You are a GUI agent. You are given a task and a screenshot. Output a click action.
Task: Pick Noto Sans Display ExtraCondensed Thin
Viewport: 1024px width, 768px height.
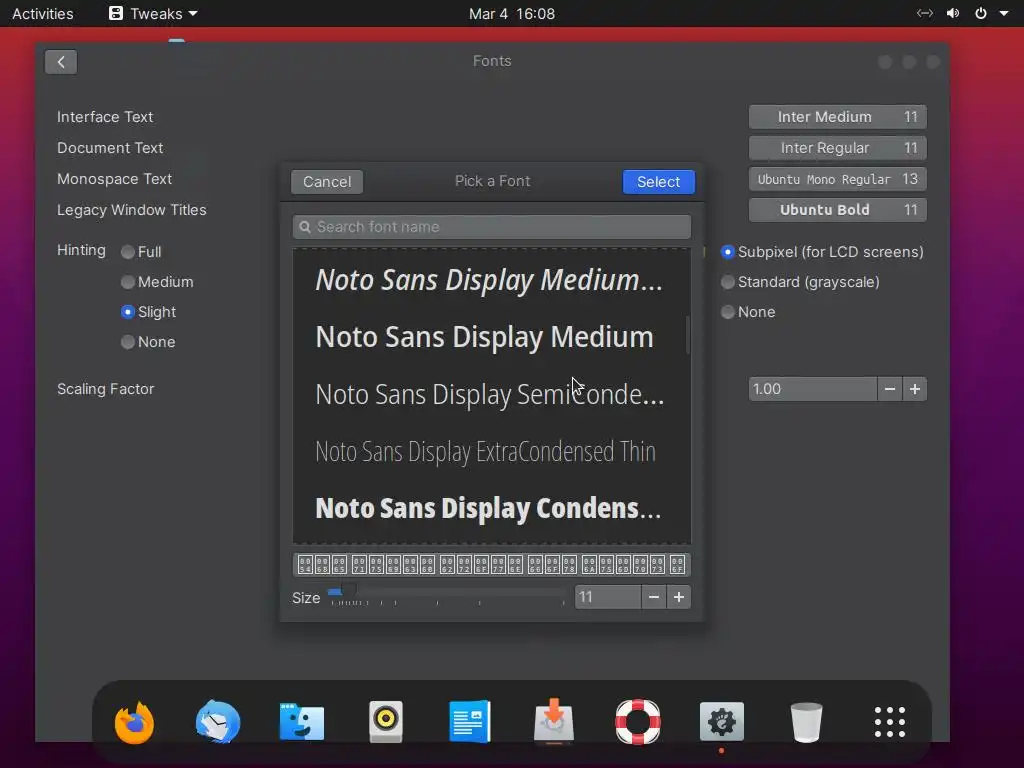[x=492, y=451]
